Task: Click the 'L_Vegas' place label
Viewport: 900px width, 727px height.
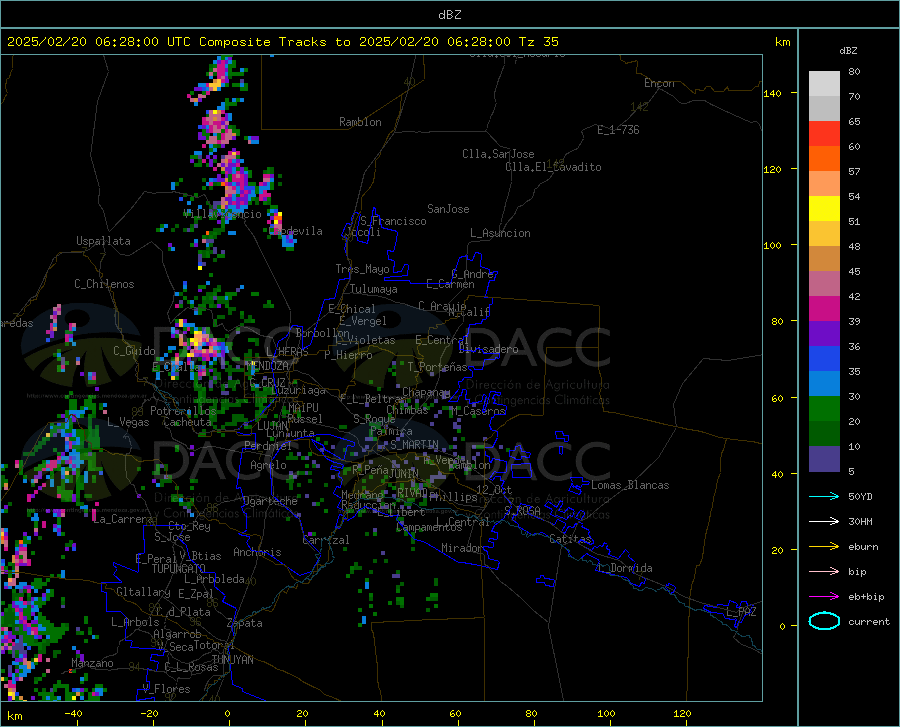Action: click(129, 422)
